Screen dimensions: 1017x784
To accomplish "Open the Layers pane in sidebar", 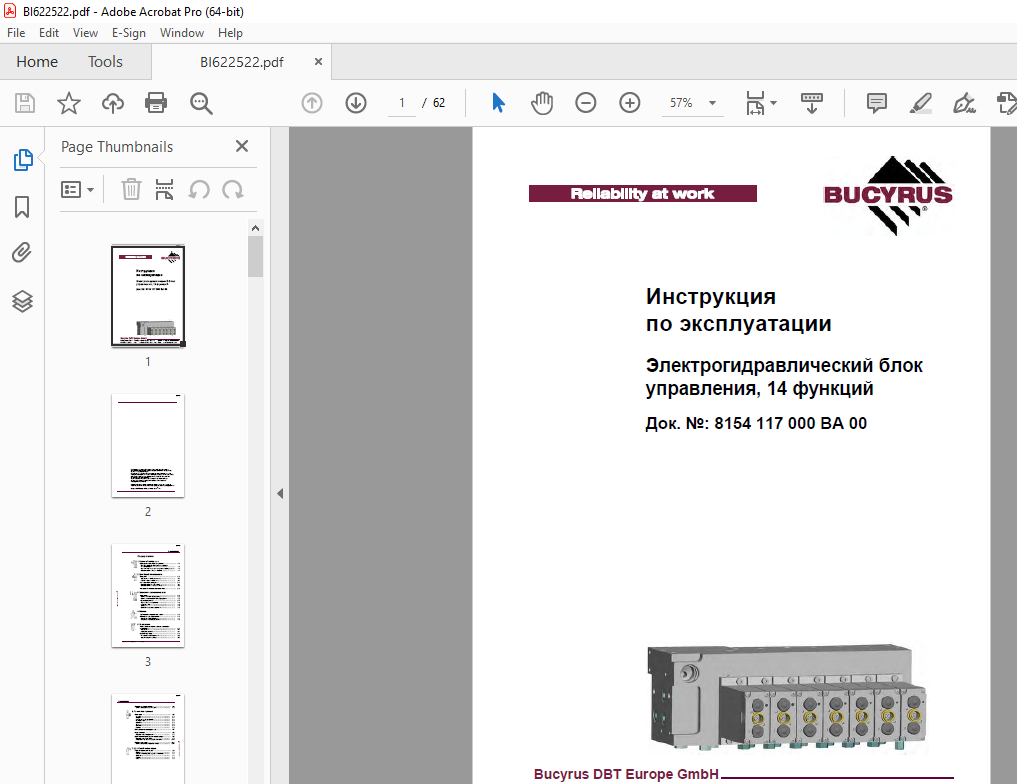I will [x=22, y=301].
